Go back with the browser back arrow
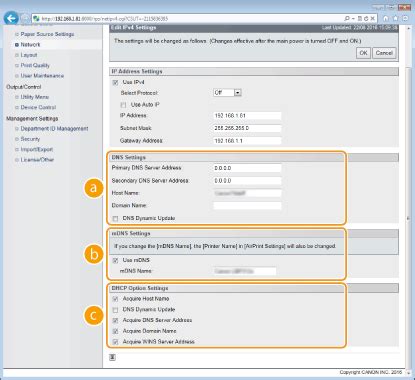 click(11, 18)
